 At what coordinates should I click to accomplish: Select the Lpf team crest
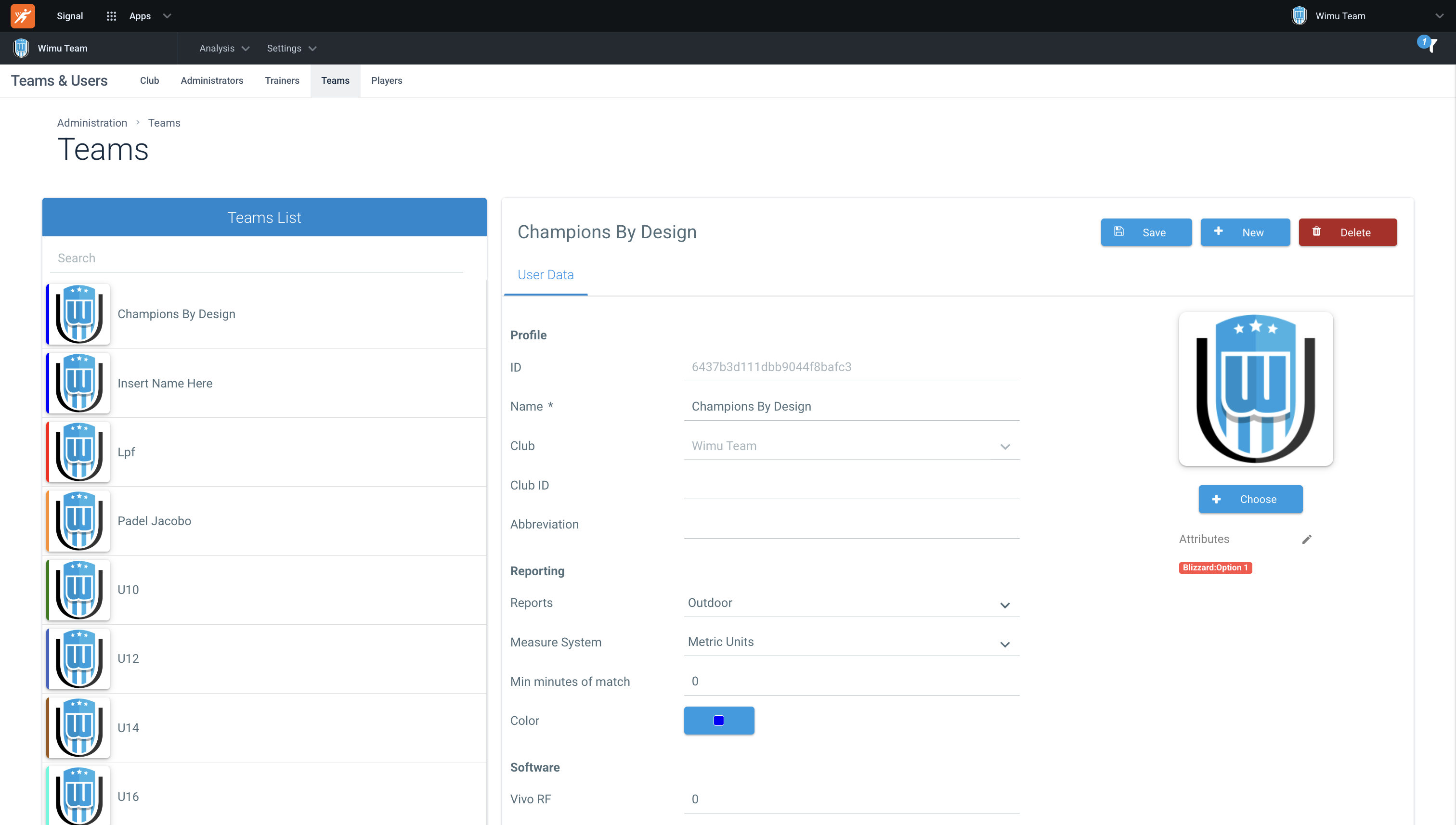point(79,451)
